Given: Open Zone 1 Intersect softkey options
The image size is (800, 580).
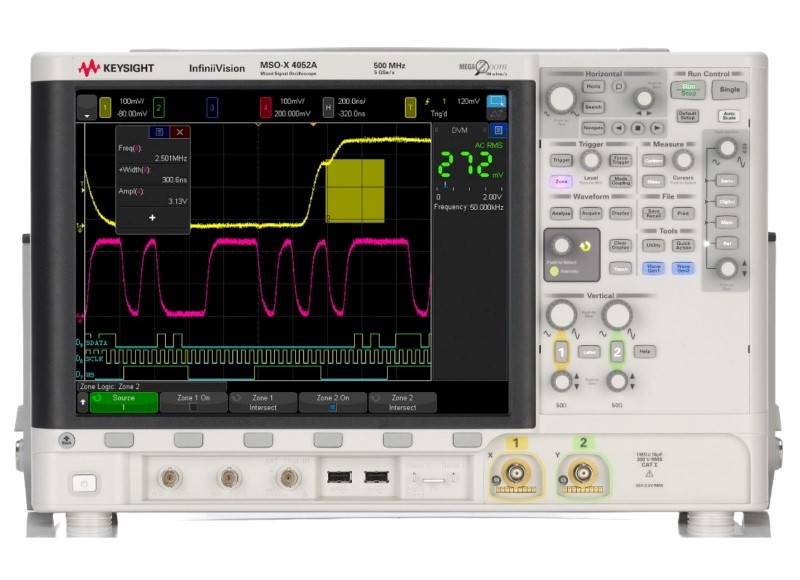Looking at the screenshot, I should pyautogui.click(x=263, y=402).
